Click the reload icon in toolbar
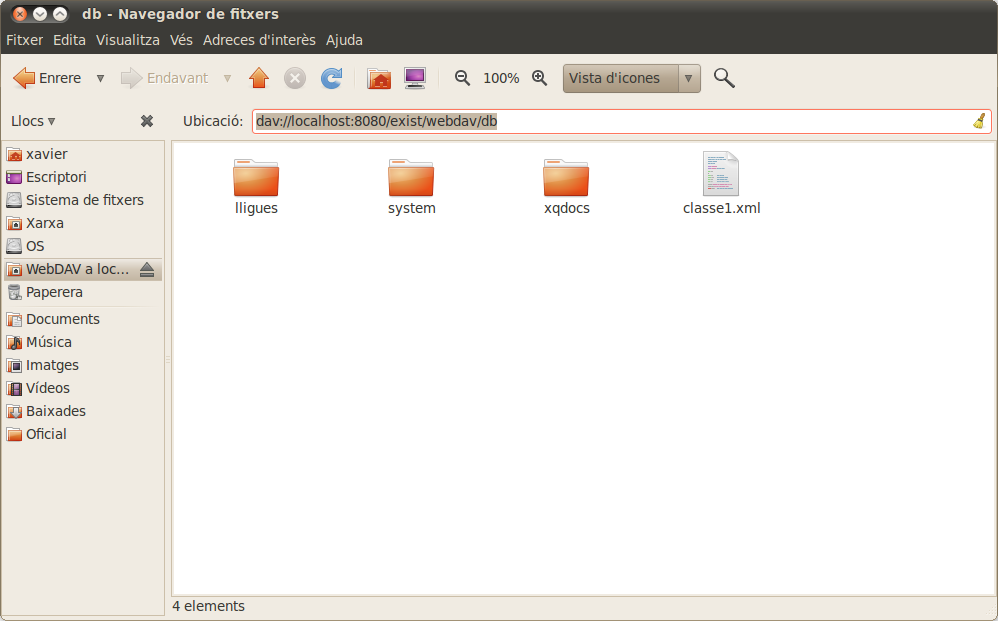This screenshot has height=621, width=998. [x=331, y=78]
